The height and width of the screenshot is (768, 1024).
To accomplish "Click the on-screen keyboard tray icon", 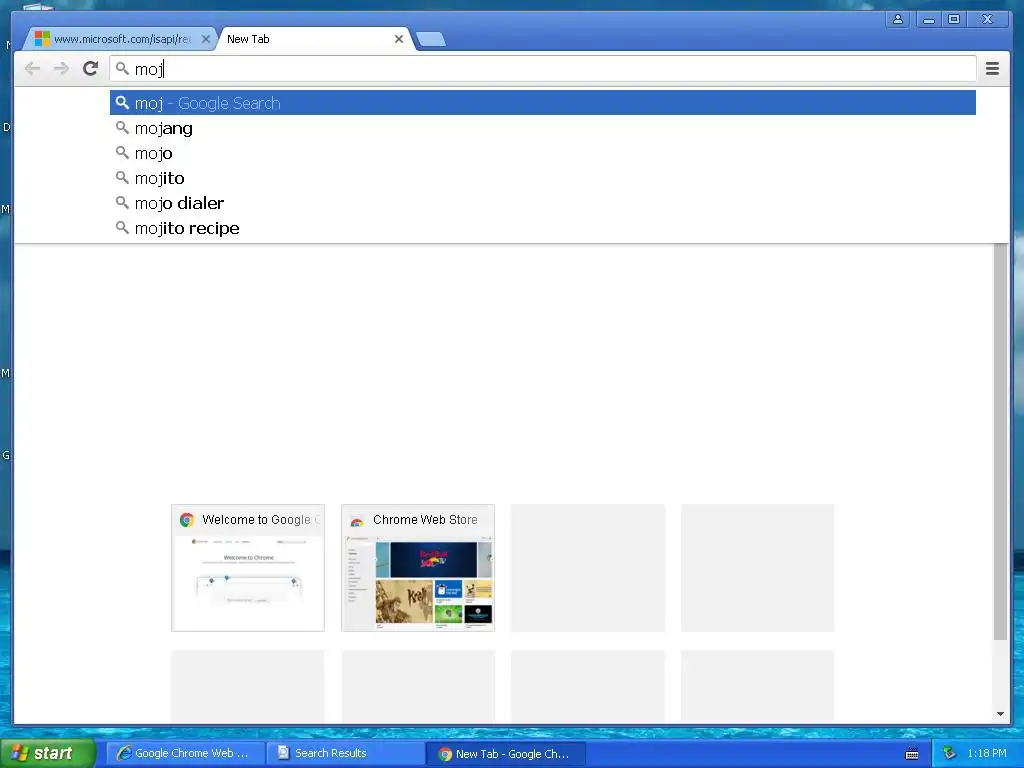I will 912,754.
